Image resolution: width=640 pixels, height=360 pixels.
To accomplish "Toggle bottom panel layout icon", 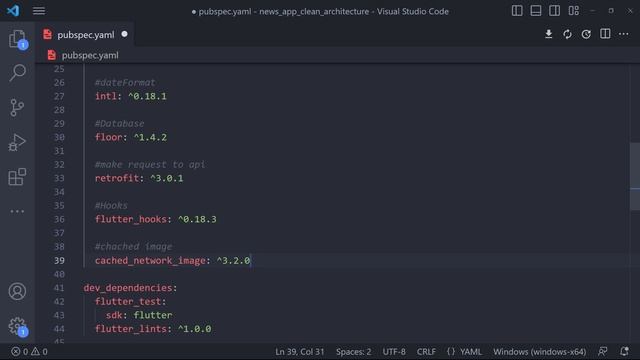I will pyautogui.click(x=536, y=11).
